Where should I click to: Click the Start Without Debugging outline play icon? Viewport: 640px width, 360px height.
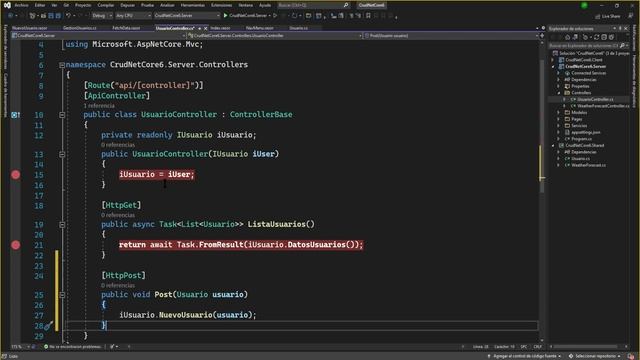[x=275, y=16]
